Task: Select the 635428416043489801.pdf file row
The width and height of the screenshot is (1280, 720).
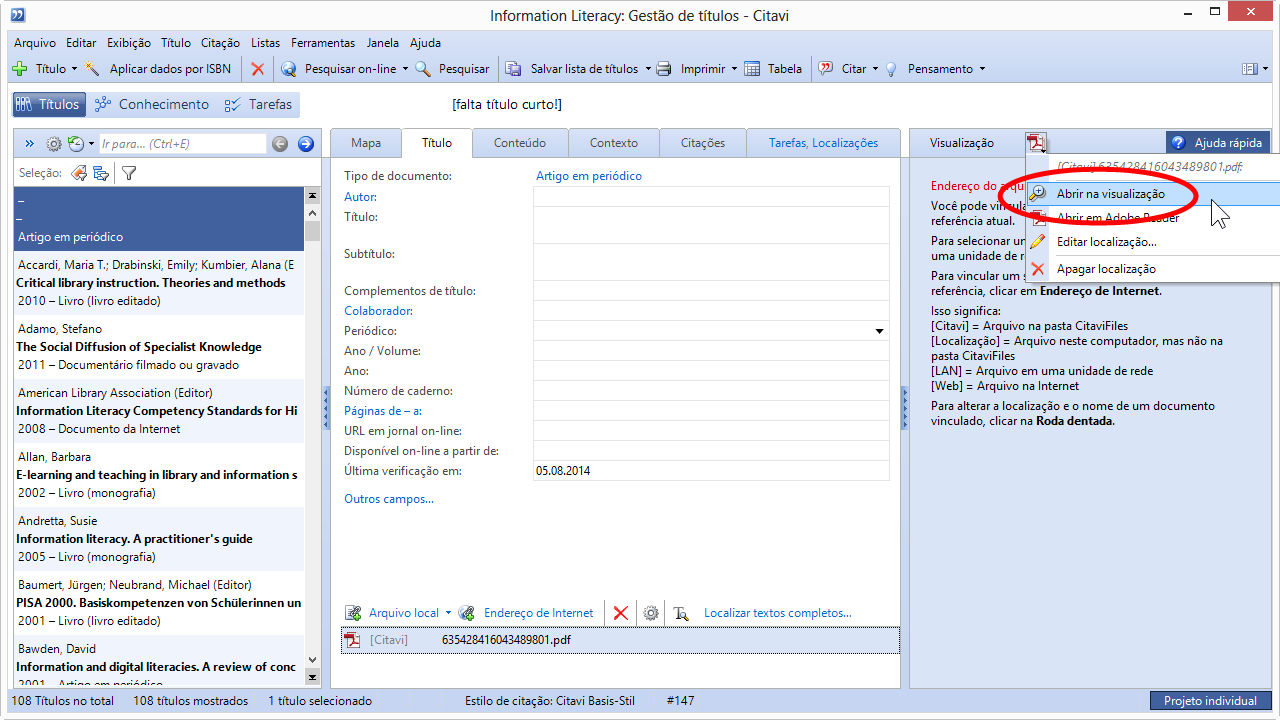Action: pos(620,640)
